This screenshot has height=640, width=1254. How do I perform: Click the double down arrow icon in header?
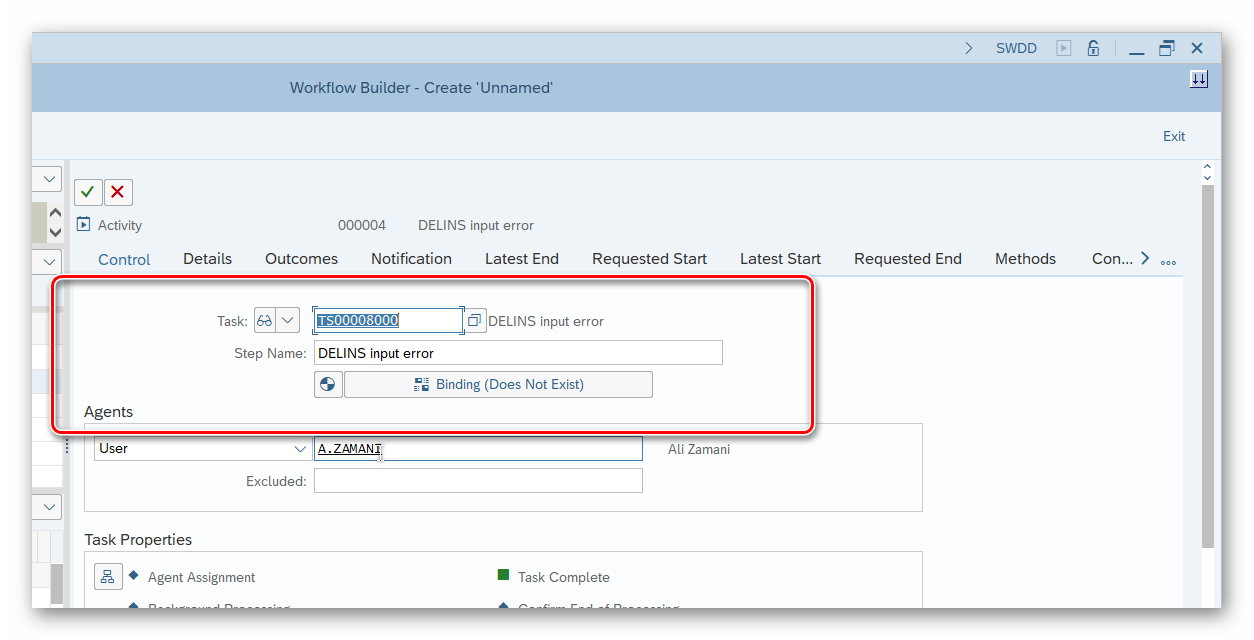pos(1199,80)
